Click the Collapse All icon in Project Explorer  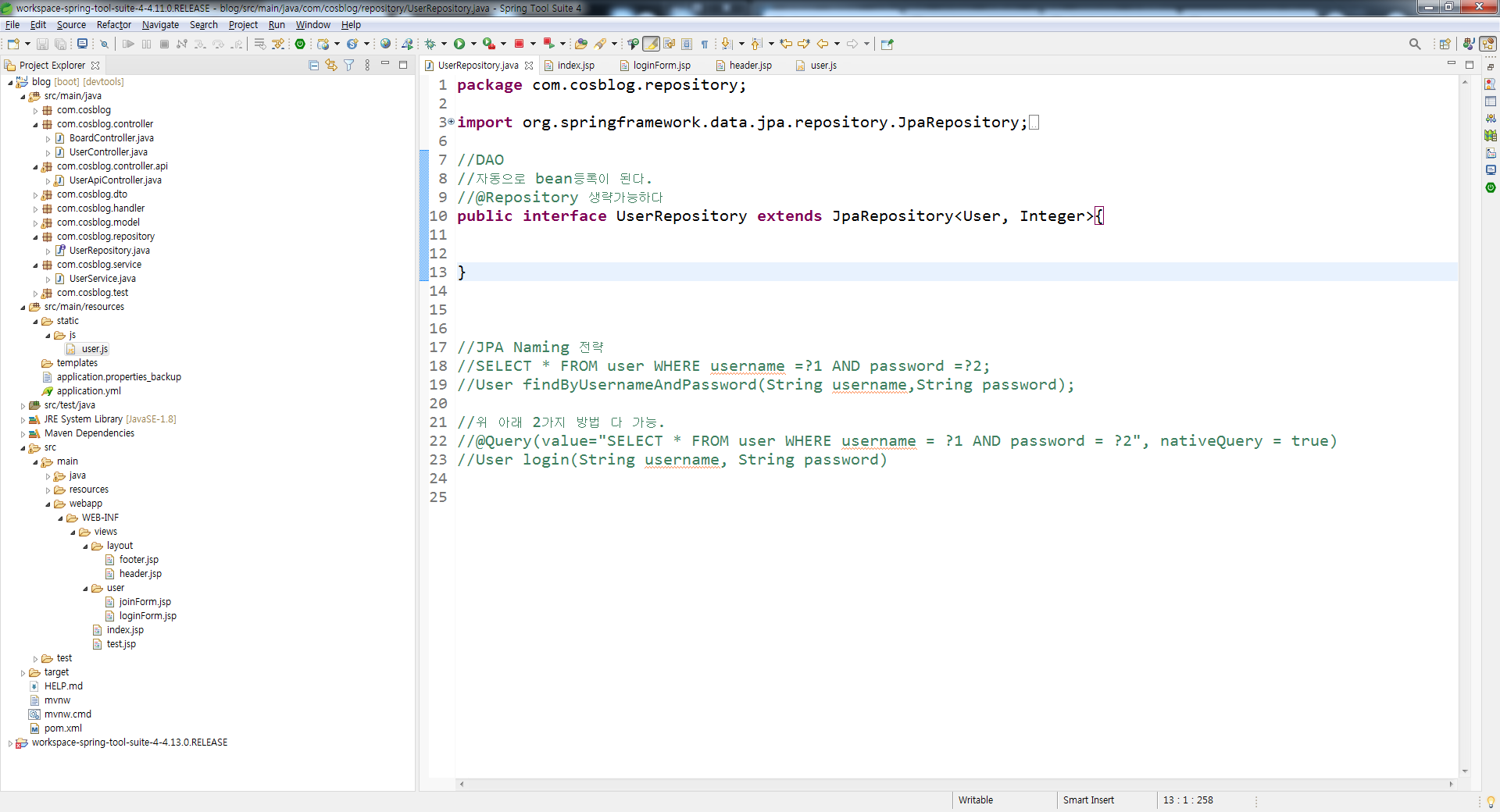pyautogui.click(x=314, y=66)
